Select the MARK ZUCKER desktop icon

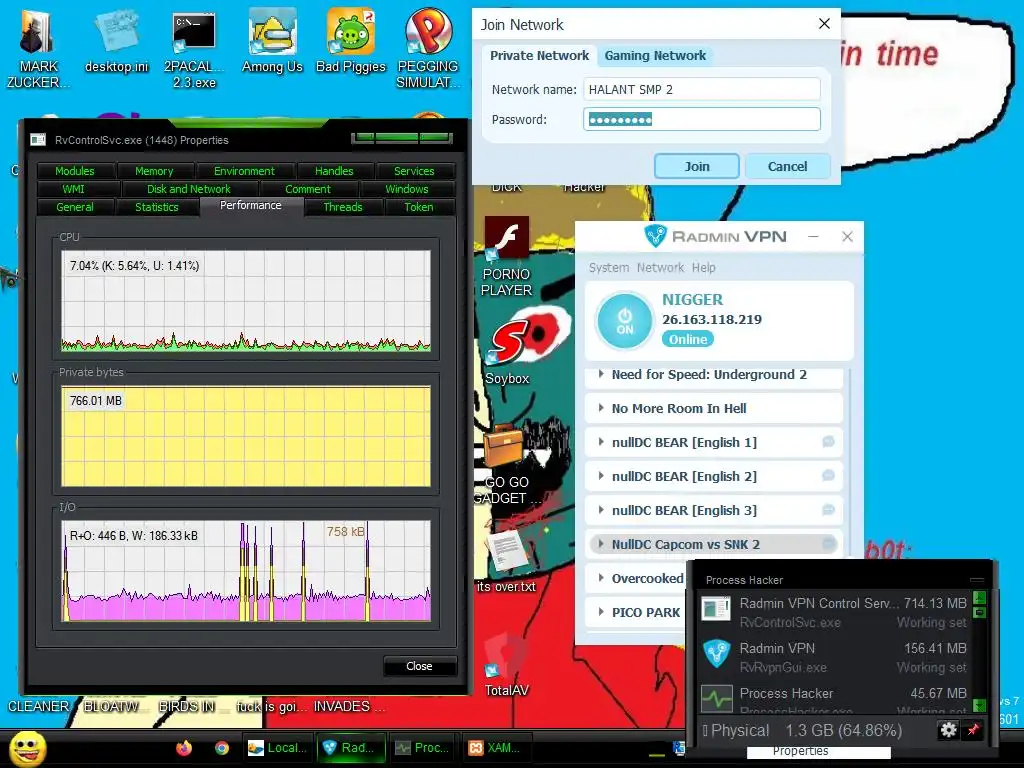[38, 49]
